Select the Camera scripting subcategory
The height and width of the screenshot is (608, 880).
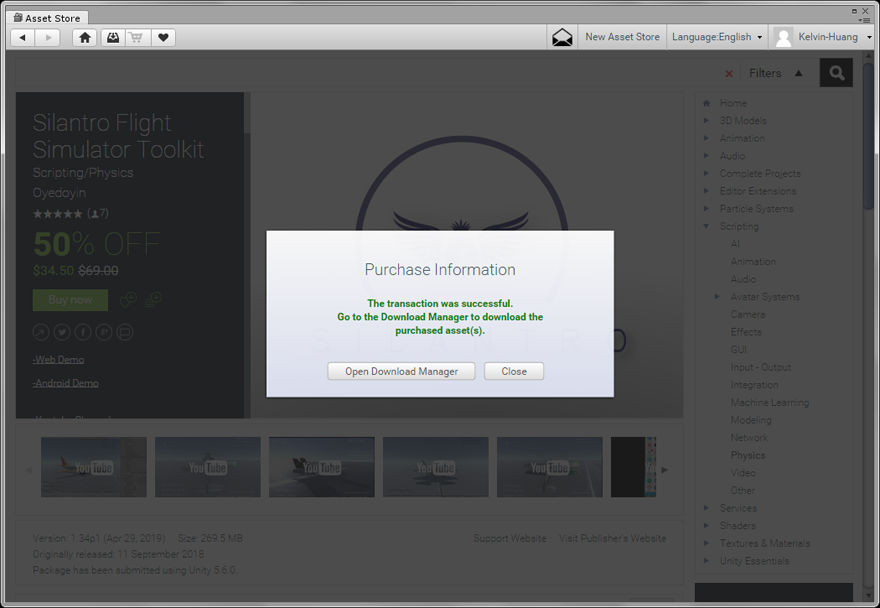[748, 314]
